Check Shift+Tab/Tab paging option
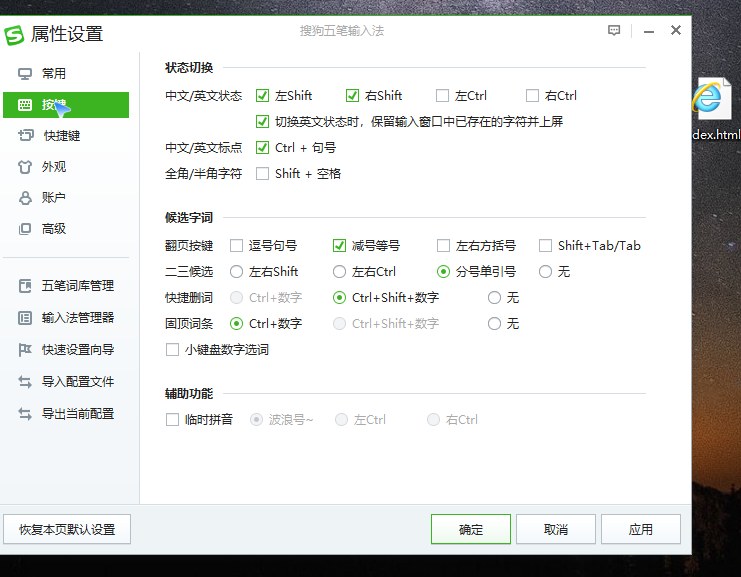 pyautogui.click(x=545, y=246)
